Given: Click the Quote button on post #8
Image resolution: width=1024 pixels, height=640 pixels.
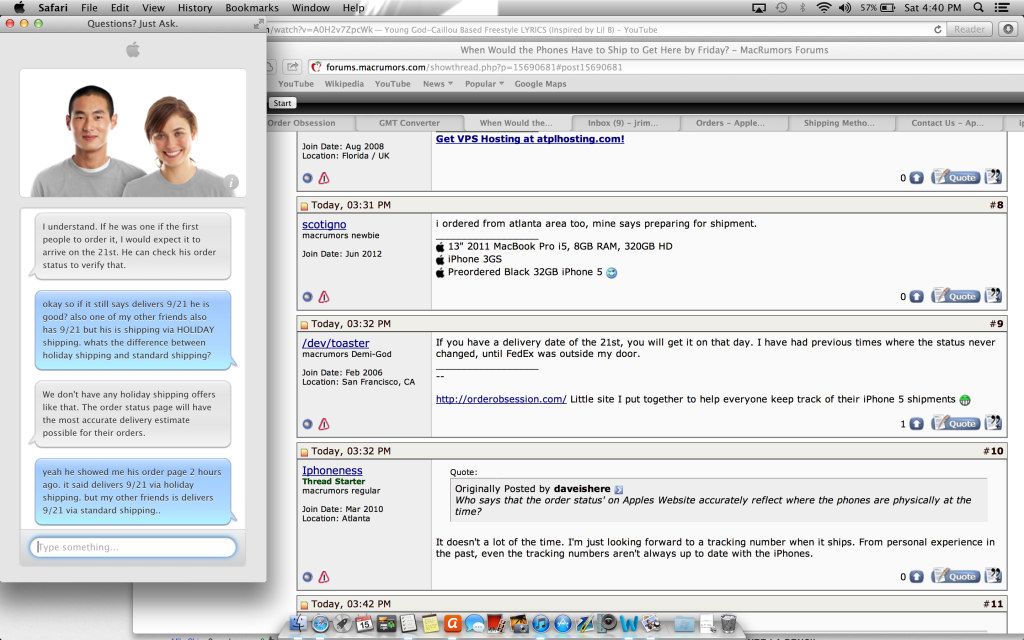Looking at the screenshot, I should (x=955, y=296).
